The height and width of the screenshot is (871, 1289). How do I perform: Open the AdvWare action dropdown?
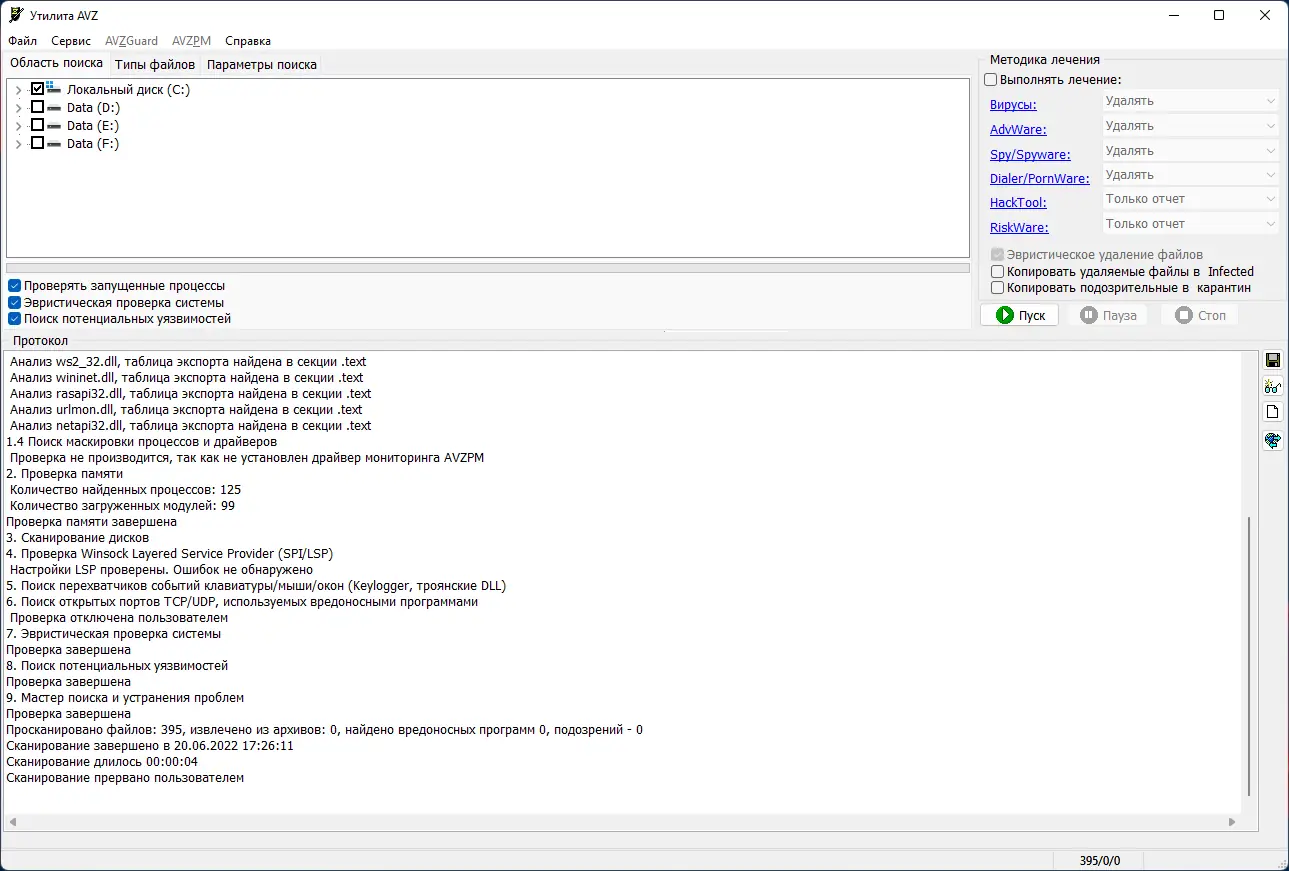point(1190,126)
